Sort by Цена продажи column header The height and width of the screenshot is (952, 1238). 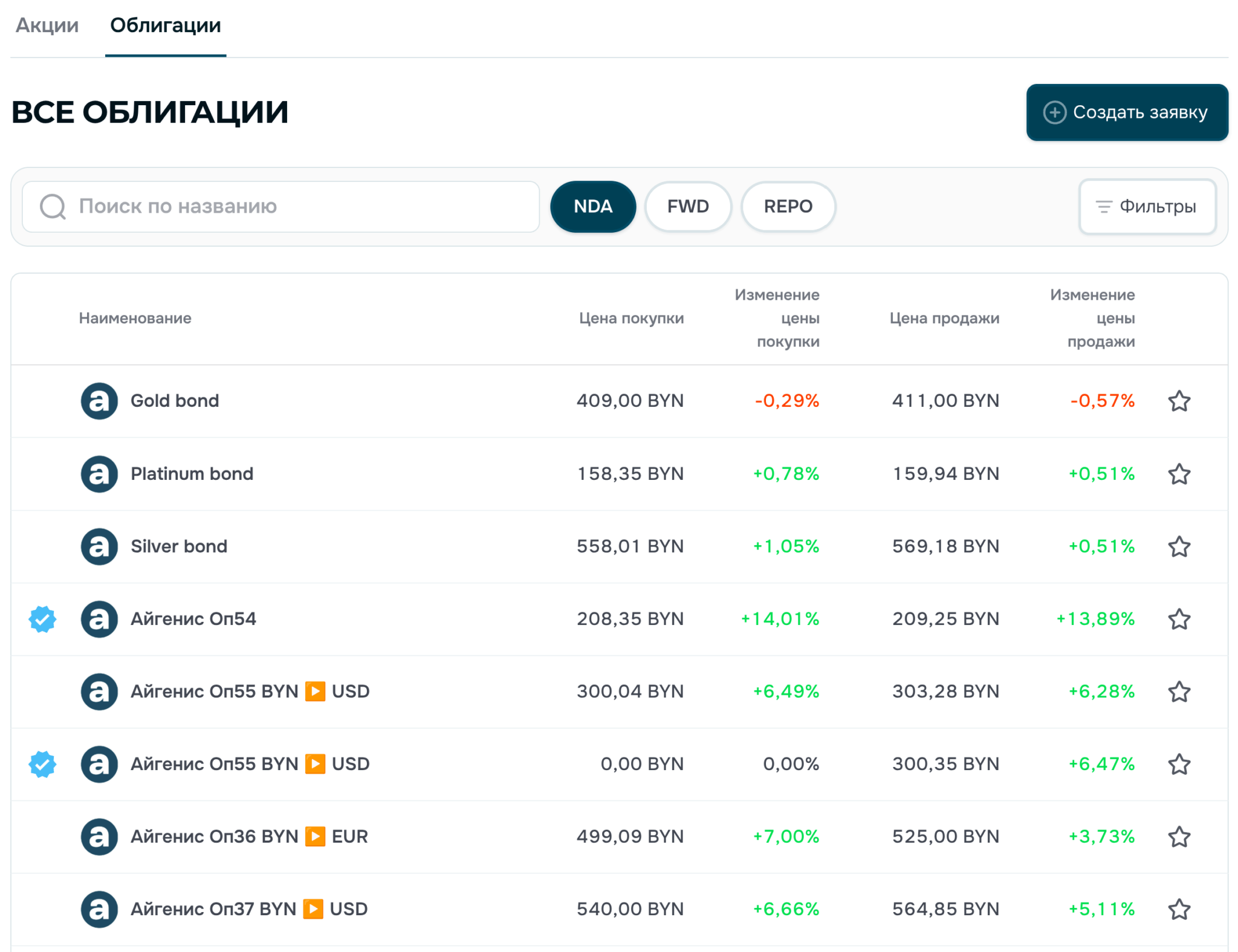944,318
